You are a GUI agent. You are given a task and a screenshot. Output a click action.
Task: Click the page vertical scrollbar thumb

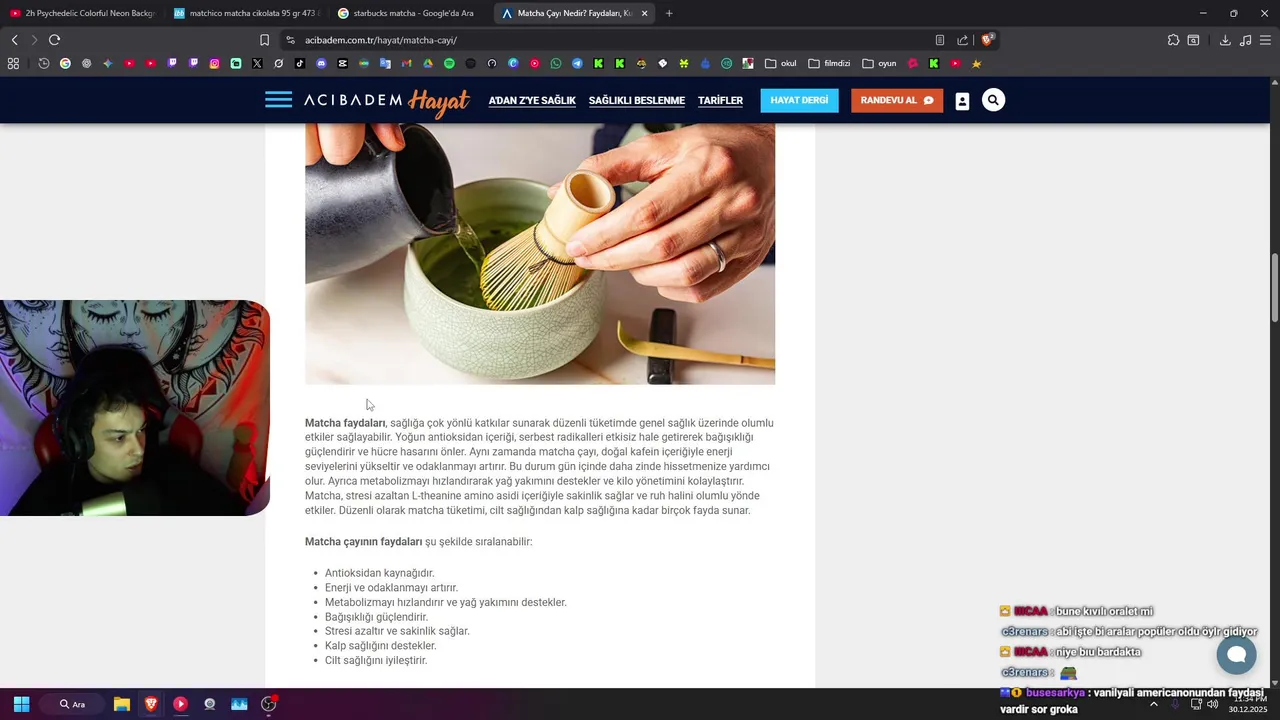1274,288
